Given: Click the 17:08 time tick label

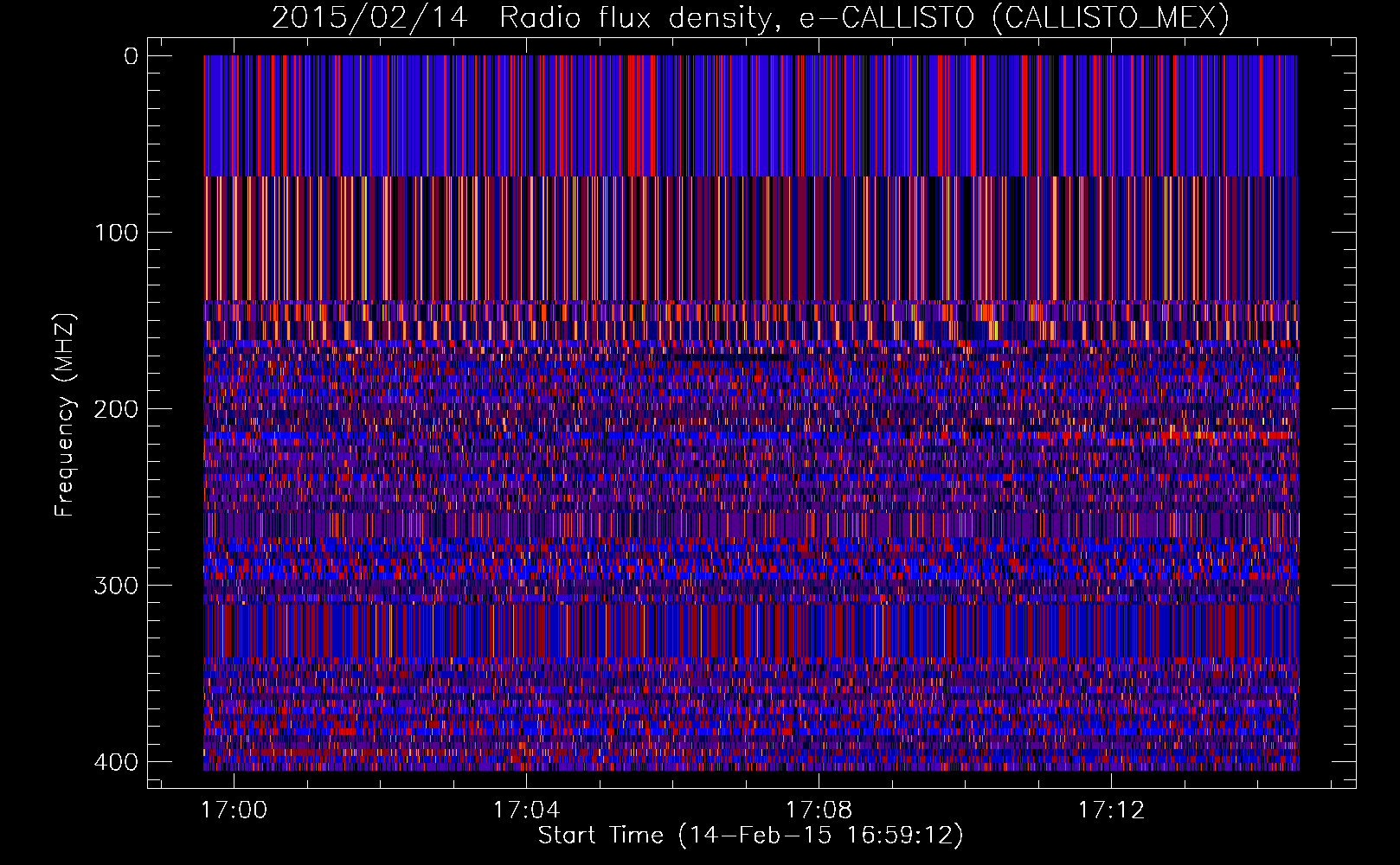Looking at the screenshot, I should point(819,811).
